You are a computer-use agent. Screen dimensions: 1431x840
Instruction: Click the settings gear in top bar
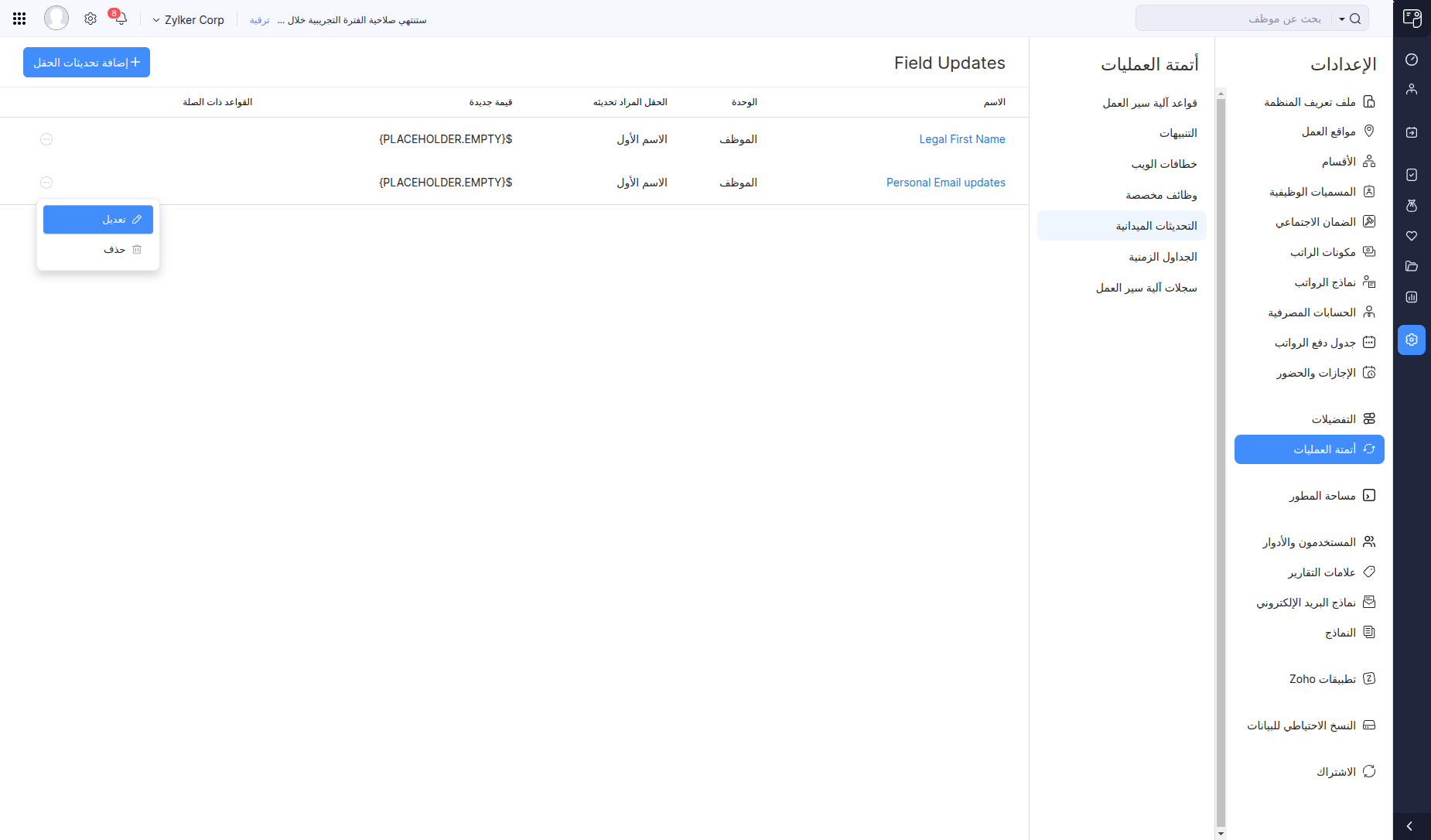[x=91, y=19]
